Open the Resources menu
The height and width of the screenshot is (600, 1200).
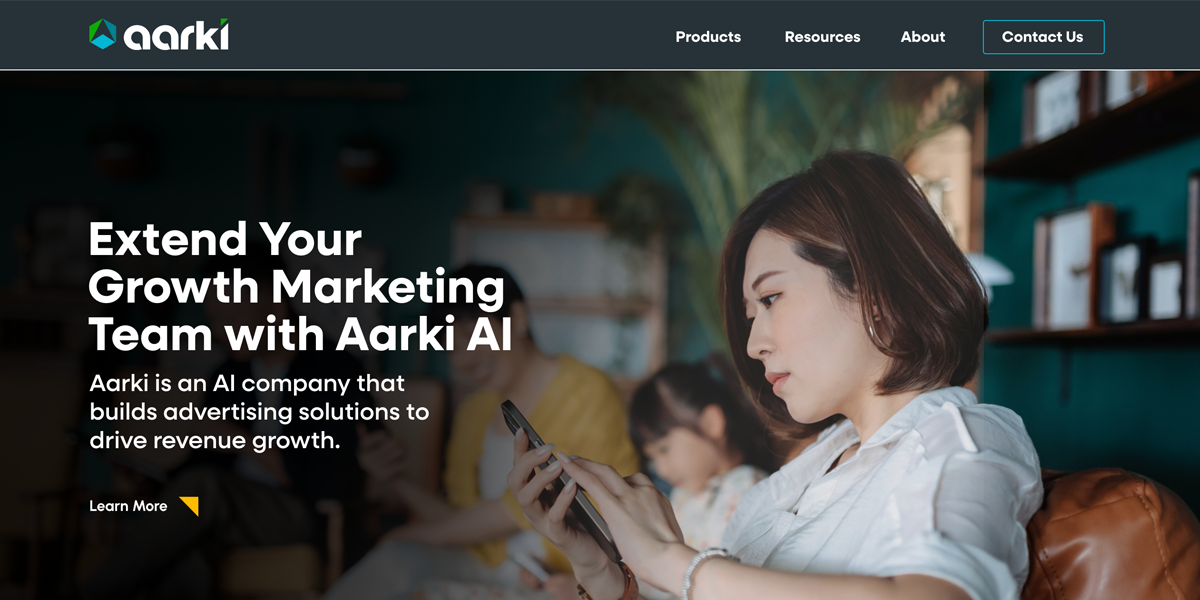pyautogui.click(x=822, y=37)
